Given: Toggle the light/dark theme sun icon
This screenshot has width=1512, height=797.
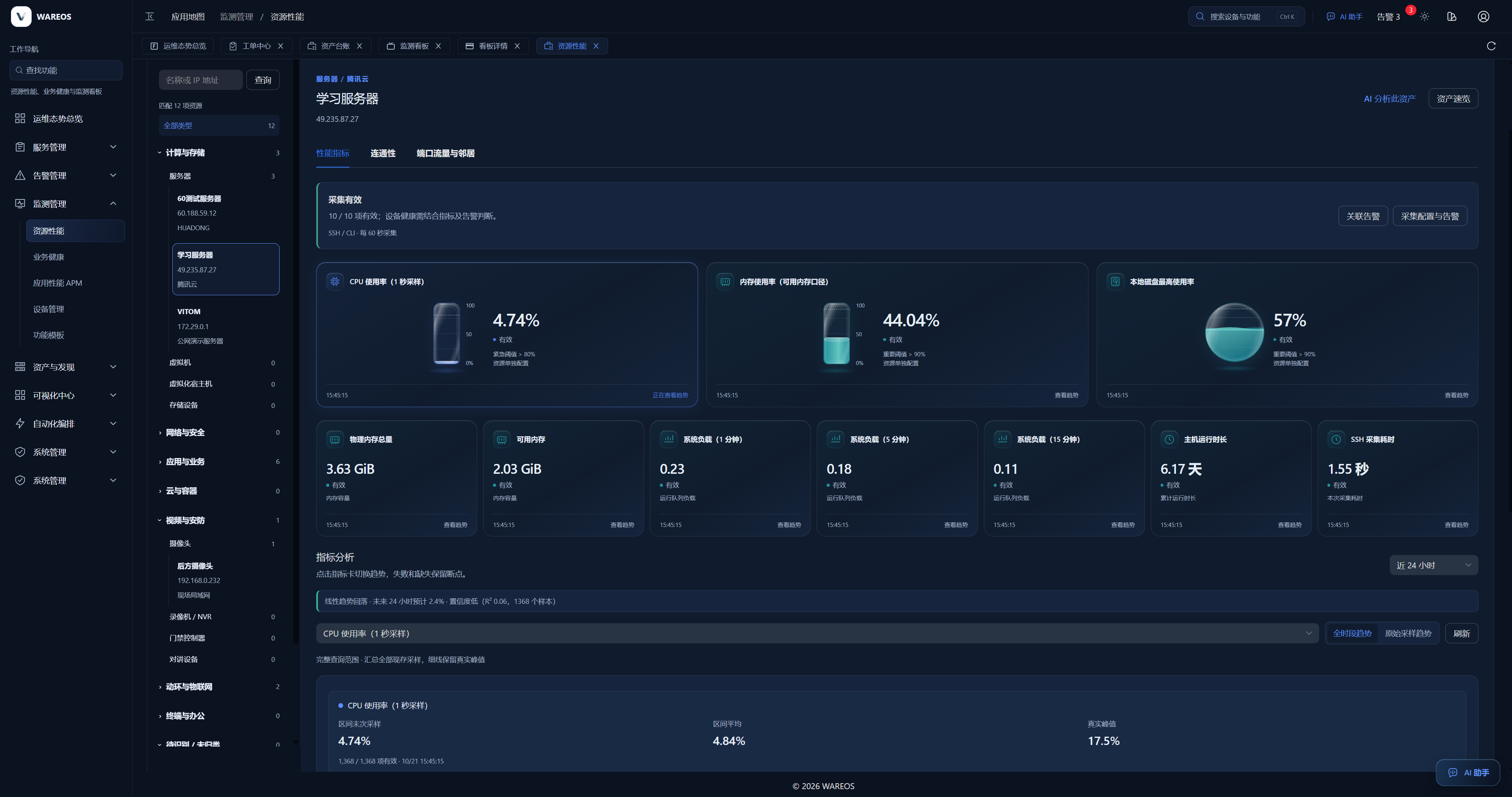Looking at the screenshot, I should [x=1424, y=17].
